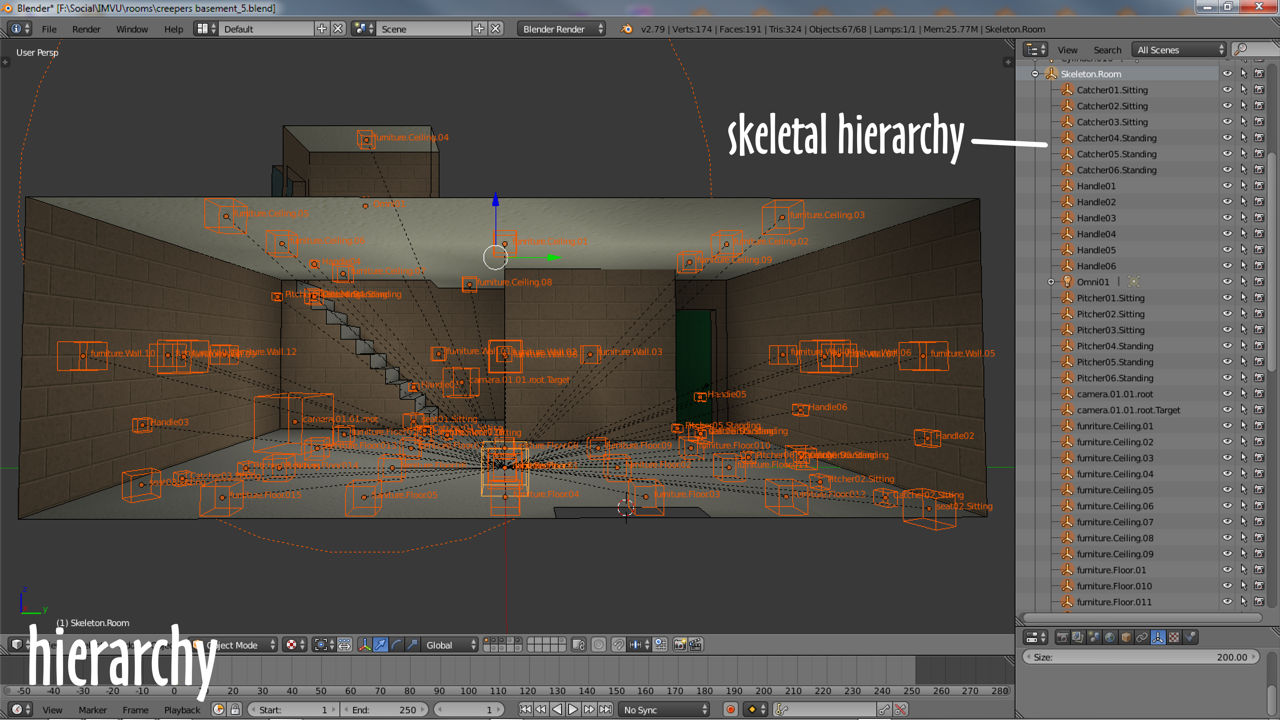This screenshot has height=720, width=1280.
Task: Expand the Omni01 tree node
Action: point(1051,282)
